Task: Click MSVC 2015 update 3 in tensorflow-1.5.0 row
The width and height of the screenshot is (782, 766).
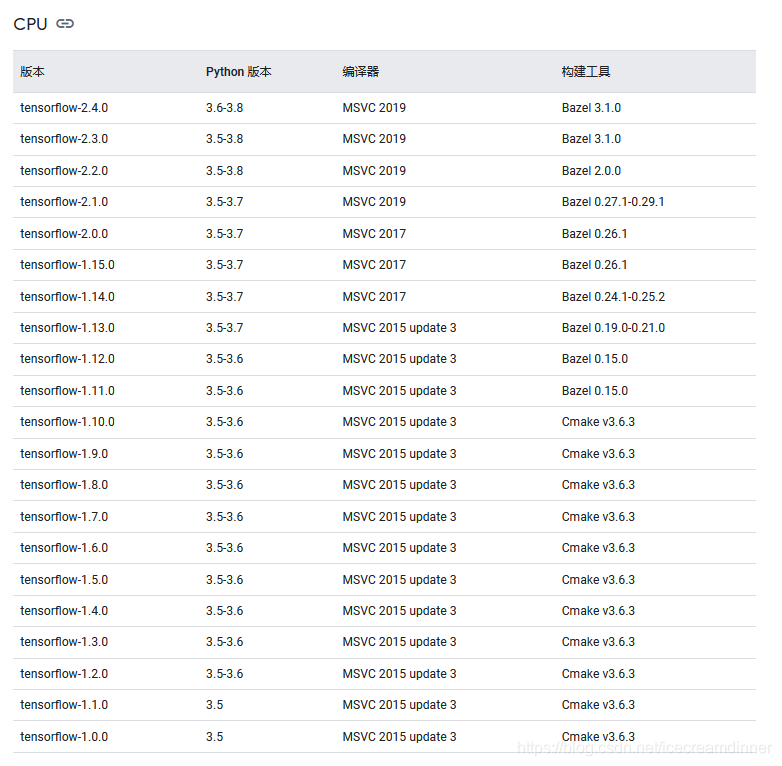Action: point(399,579)
